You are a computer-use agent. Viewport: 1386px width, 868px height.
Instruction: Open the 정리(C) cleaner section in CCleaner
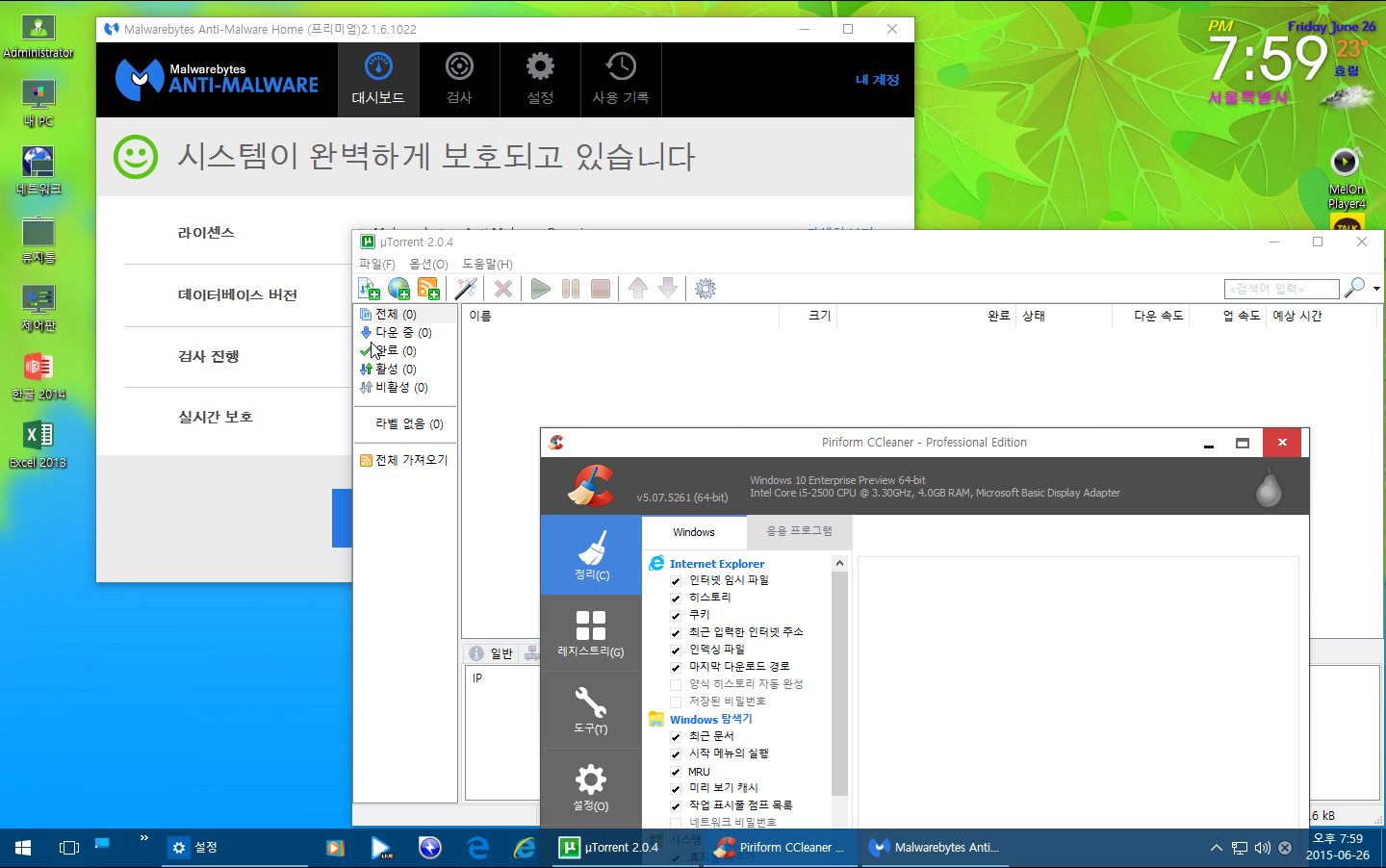click(591, 555)
